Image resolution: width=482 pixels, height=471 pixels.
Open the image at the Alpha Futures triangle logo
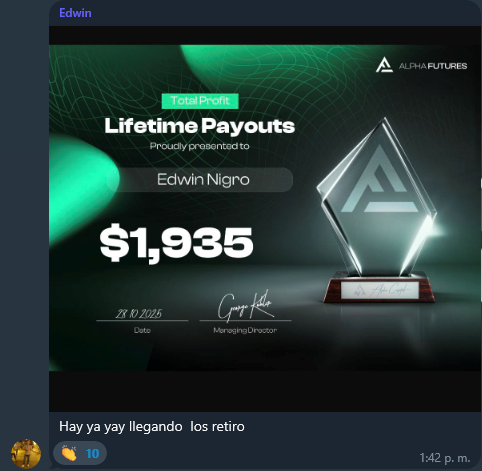pos(384,65)
